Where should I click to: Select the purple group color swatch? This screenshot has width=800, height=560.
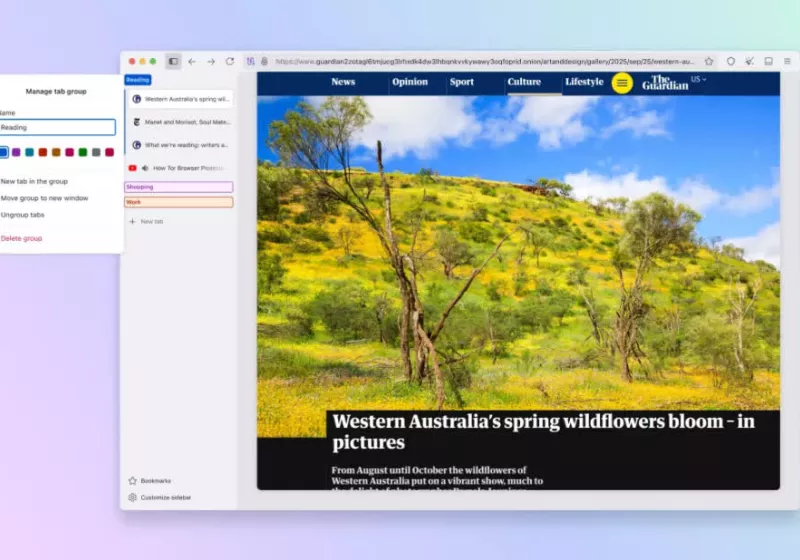(16, 152)
